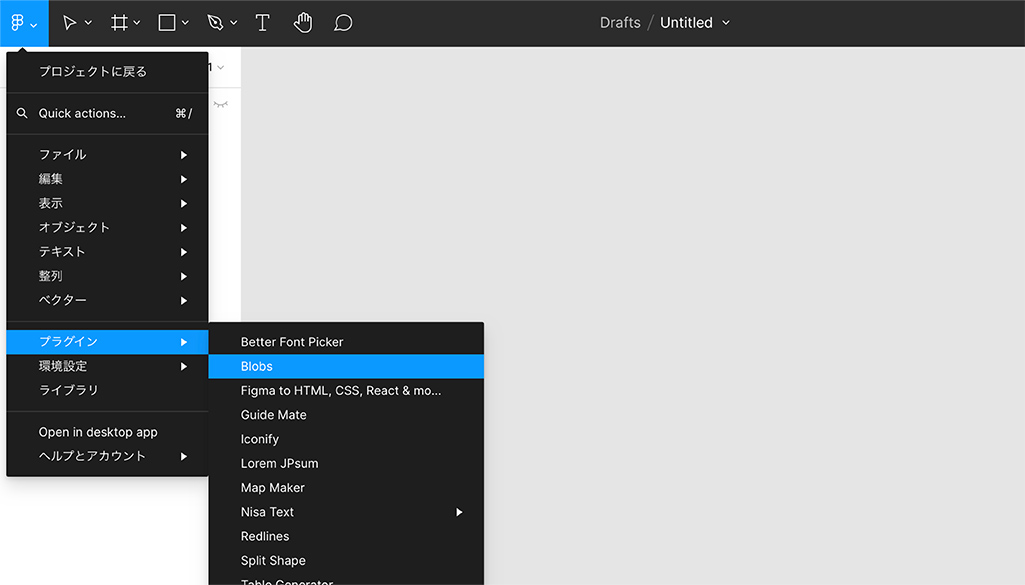Open the ヘルプとアカウント submenu
This screenshot has width=1025, height=585.
coord(107,456)
